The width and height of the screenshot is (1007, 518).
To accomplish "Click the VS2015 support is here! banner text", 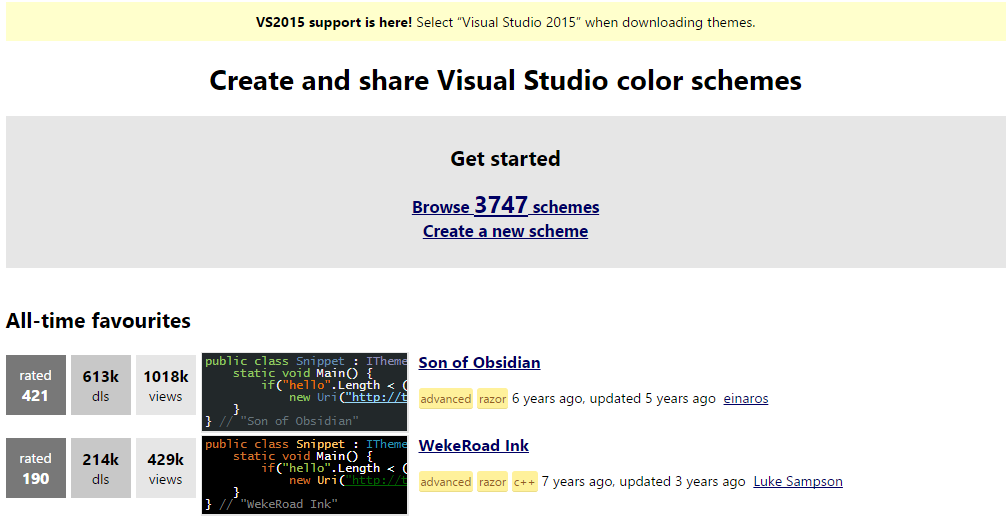I will pos(334,22).
